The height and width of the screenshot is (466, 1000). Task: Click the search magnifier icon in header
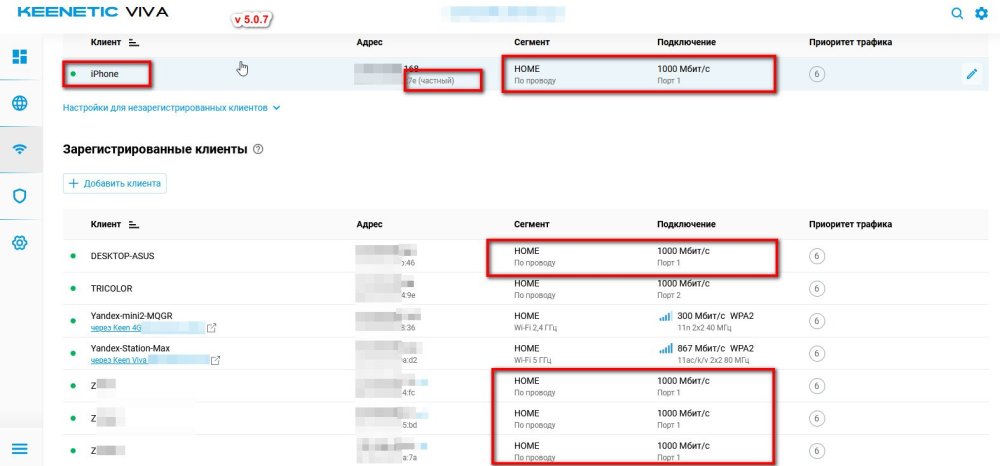(x=957, y=14)
